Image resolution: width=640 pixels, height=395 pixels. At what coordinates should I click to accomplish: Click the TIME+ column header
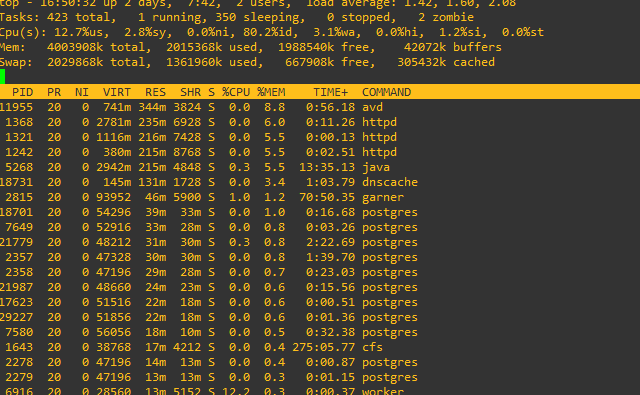[331, 92]
